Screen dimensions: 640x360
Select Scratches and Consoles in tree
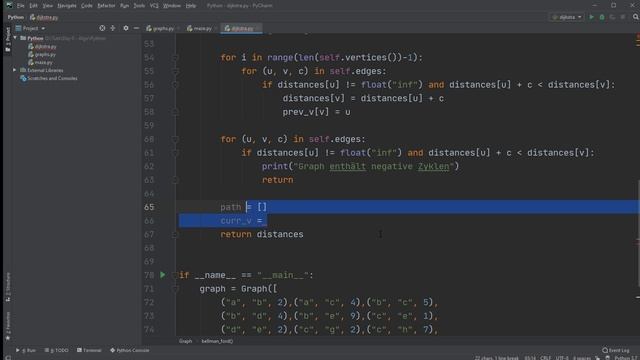point(48,78)
